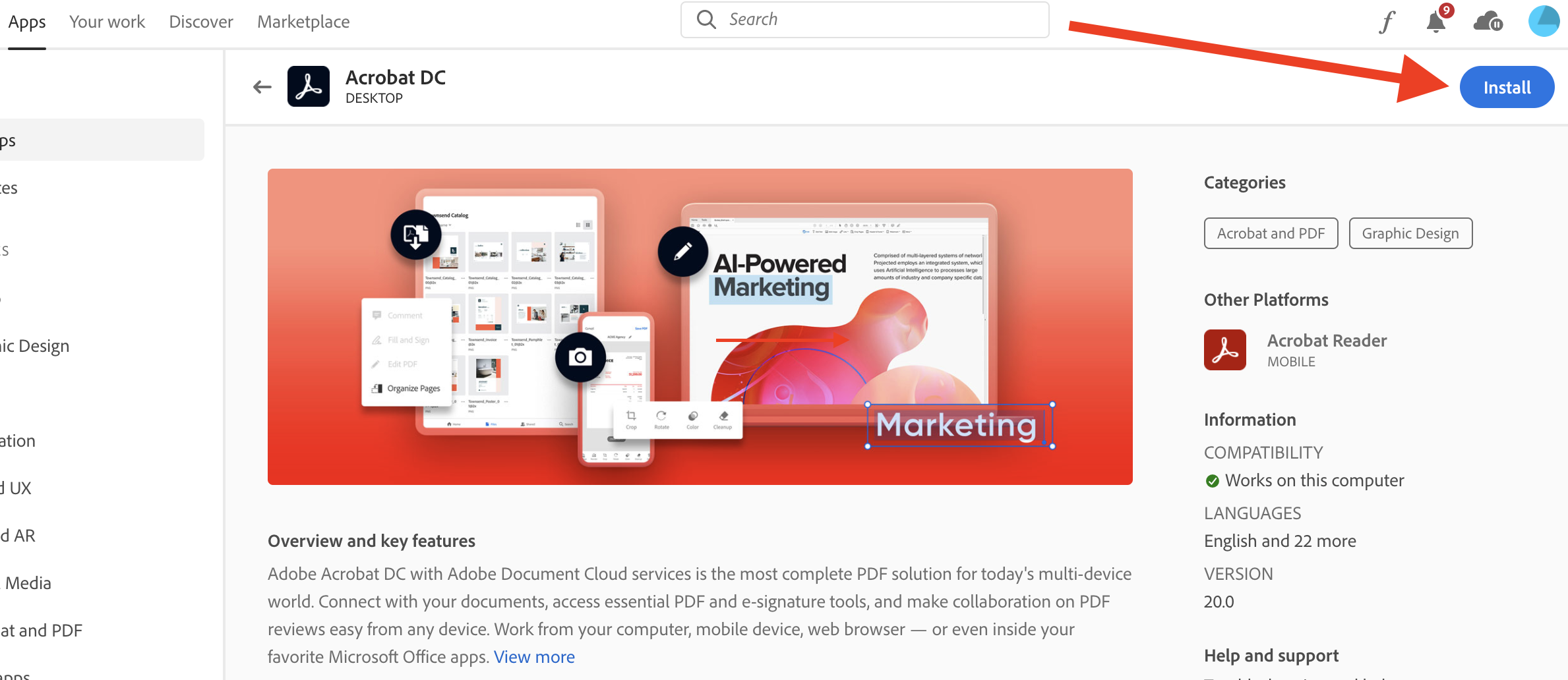Select the sidebar item ending in 'Media'
This screenshot has height=680, width=1568.
26,583
